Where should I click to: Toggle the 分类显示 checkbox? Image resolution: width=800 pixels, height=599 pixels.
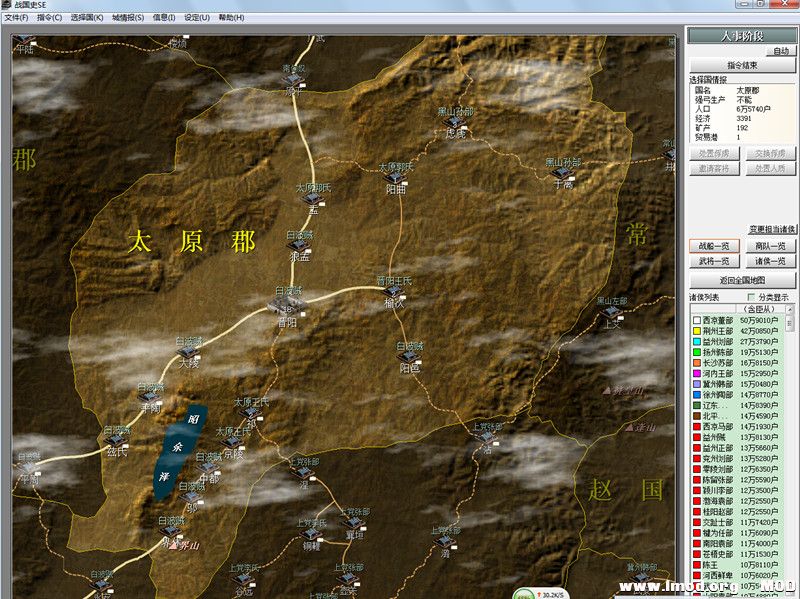752,297
